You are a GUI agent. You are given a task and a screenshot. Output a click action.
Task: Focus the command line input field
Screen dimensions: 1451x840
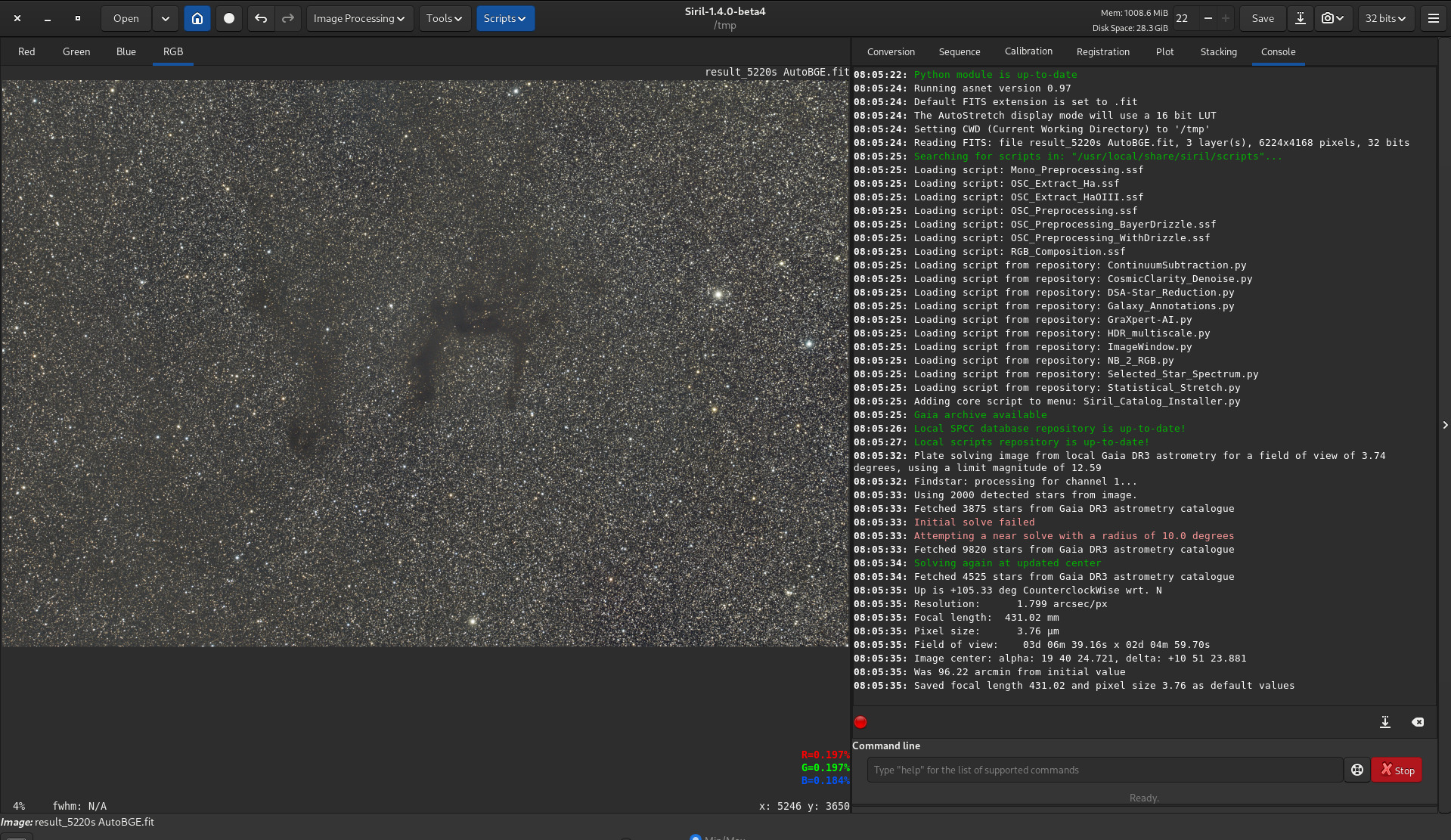1104,770
